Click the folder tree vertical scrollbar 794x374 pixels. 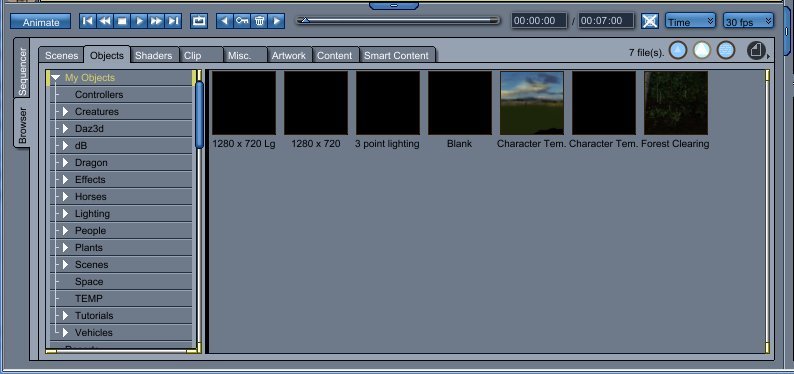coord(200,114)
